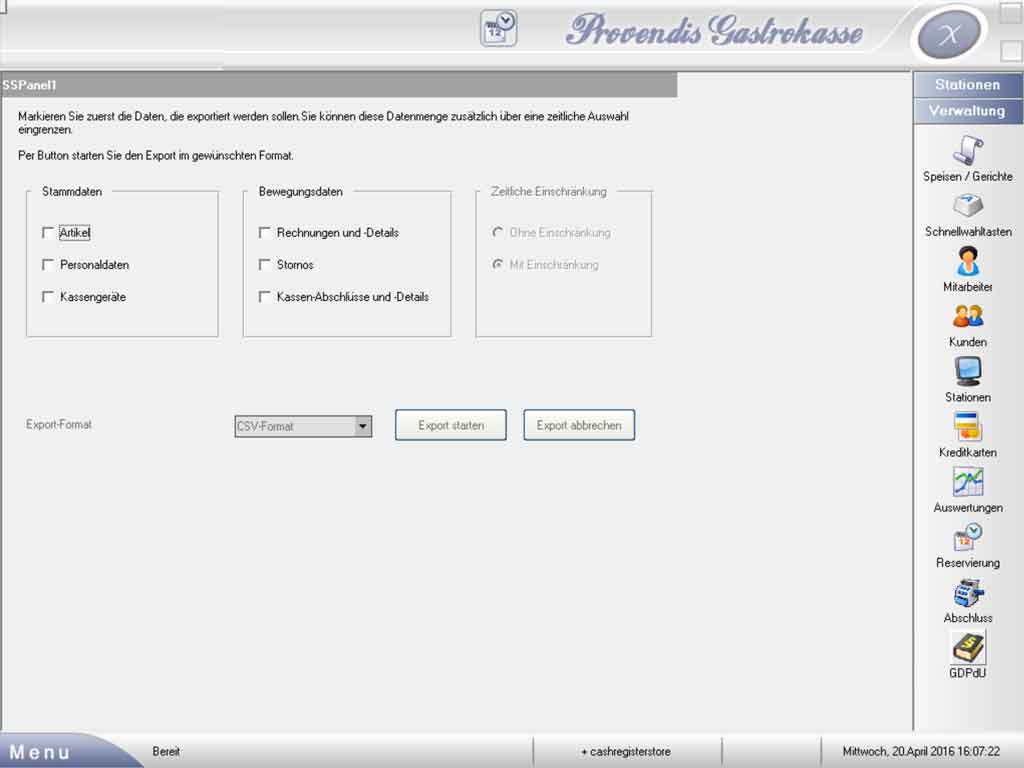Click the Export abbrechen button
The height and width of the screenshot is (768, 1024).
[579, 425]
